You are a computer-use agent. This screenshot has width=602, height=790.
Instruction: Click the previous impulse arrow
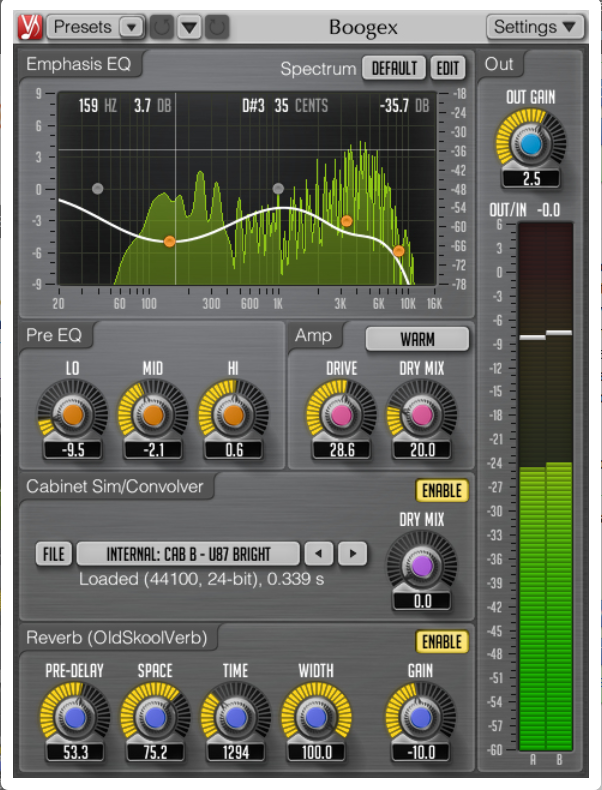[x=319, y=554]
